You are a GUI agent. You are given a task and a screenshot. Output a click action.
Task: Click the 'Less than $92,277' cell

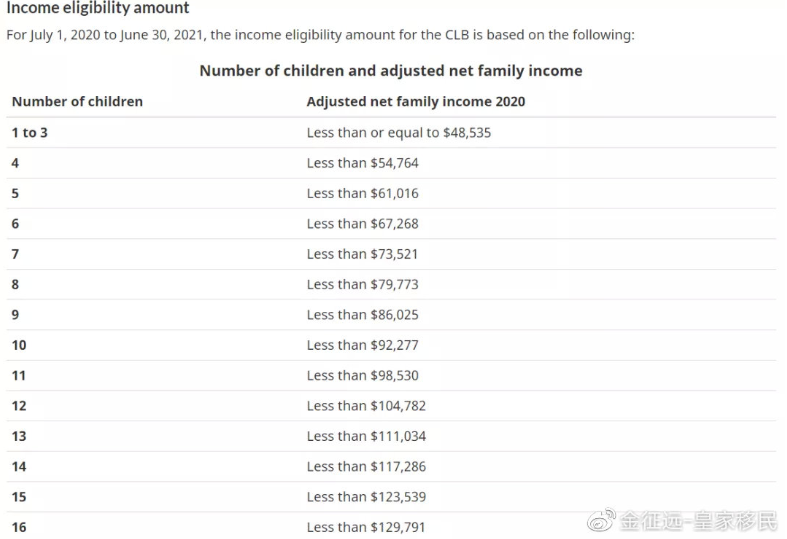[x=362, y=345]
